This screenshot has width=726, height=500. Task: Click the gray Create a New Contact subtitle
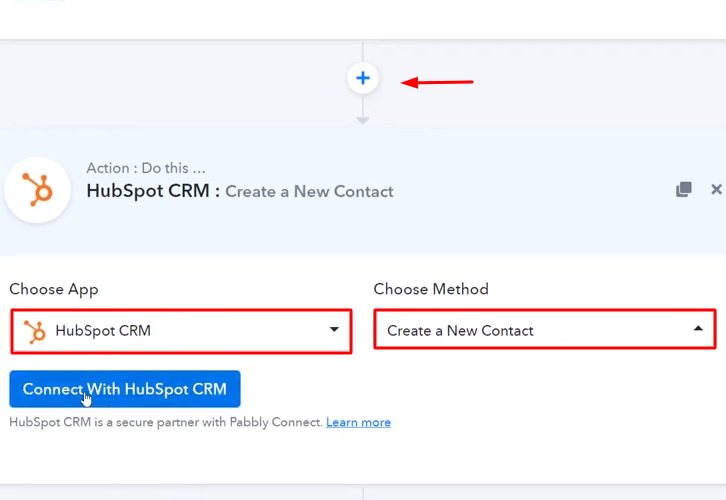309,192
